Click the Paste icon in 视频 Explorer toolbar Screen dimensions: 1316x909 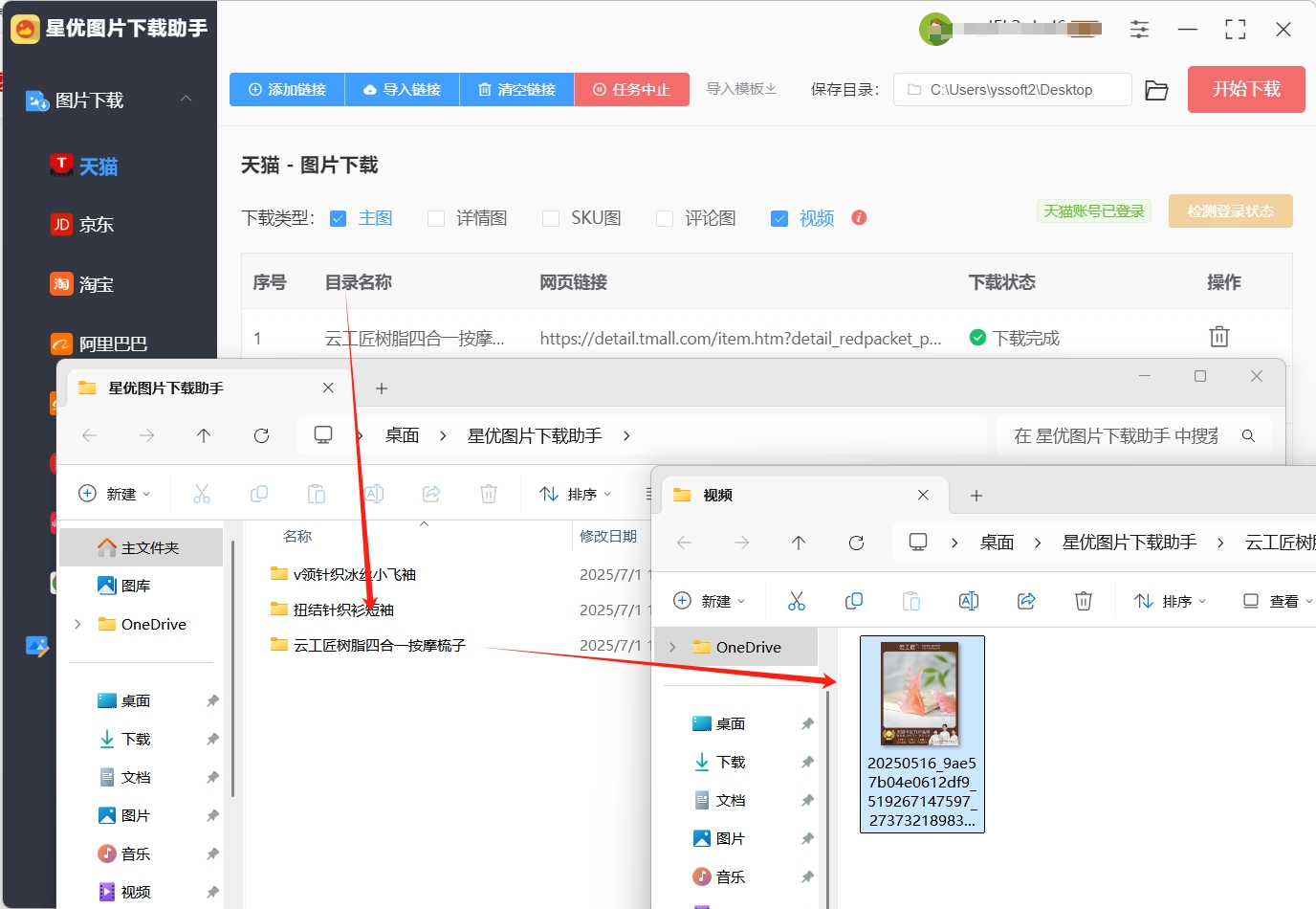911,601
